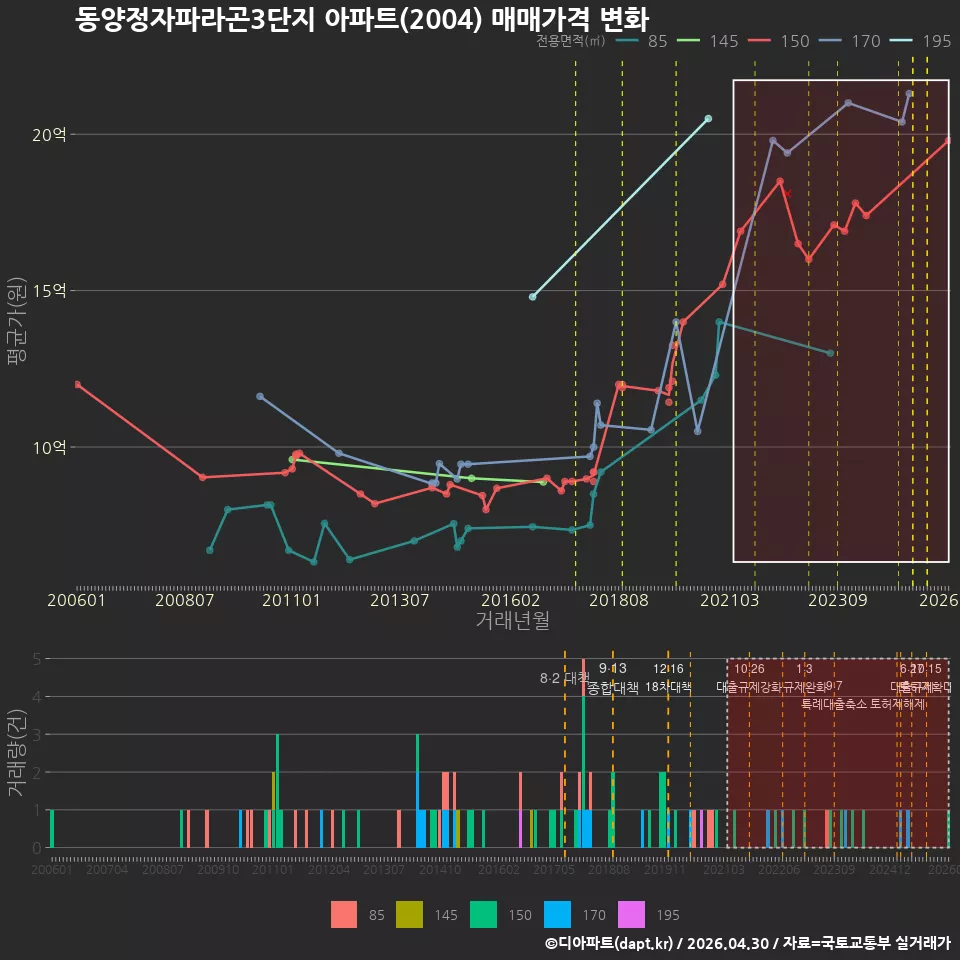Screen dimensions: 960x960
Task: Click the price chart x-axis label 201307
Action: 399,600
